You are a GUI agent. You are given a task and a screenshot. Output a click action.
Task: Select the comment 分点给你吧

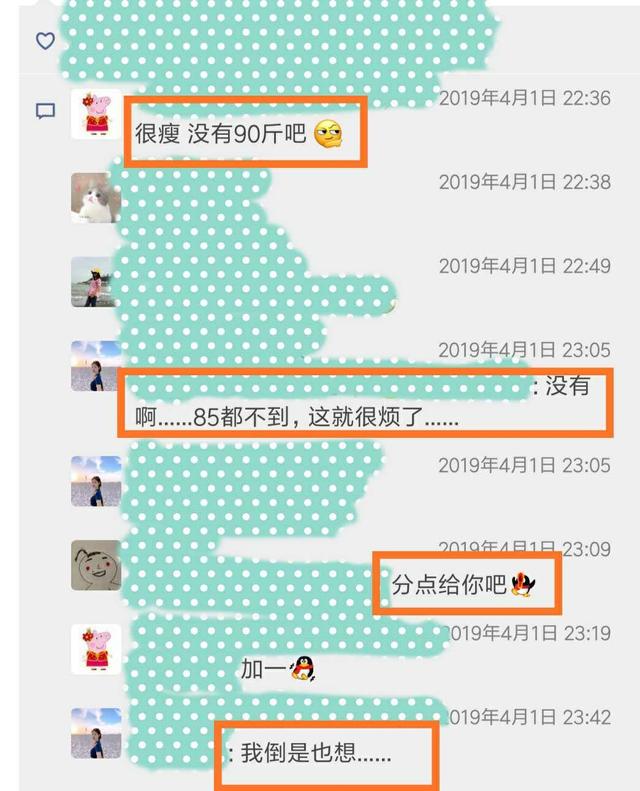pyautogui.click(x=449, y=585)
